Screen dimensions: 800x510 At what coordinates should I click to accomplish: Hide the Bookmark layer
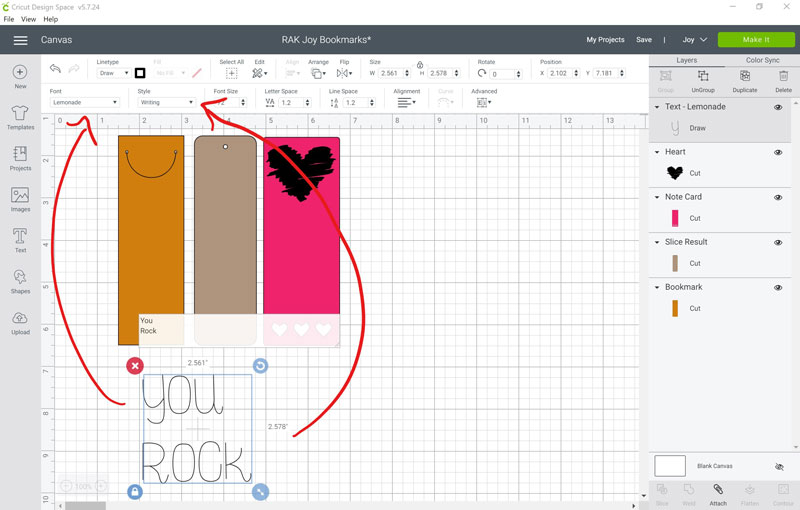tap(778, 288)
